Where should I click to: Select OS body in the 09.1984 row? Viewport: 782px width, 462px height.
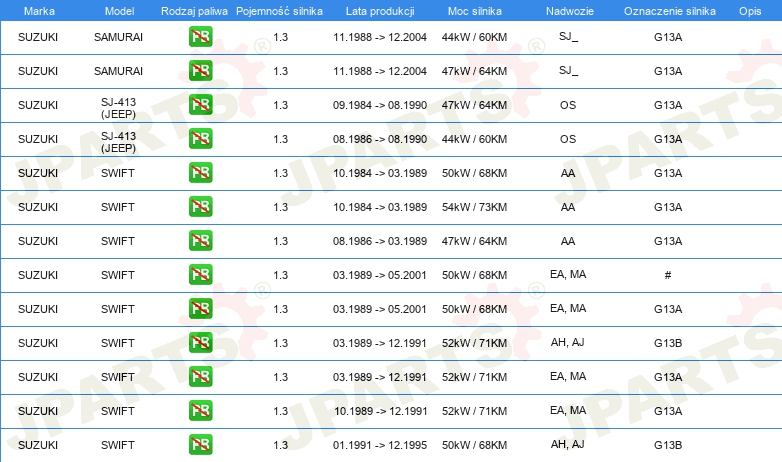tap(568, 105)
